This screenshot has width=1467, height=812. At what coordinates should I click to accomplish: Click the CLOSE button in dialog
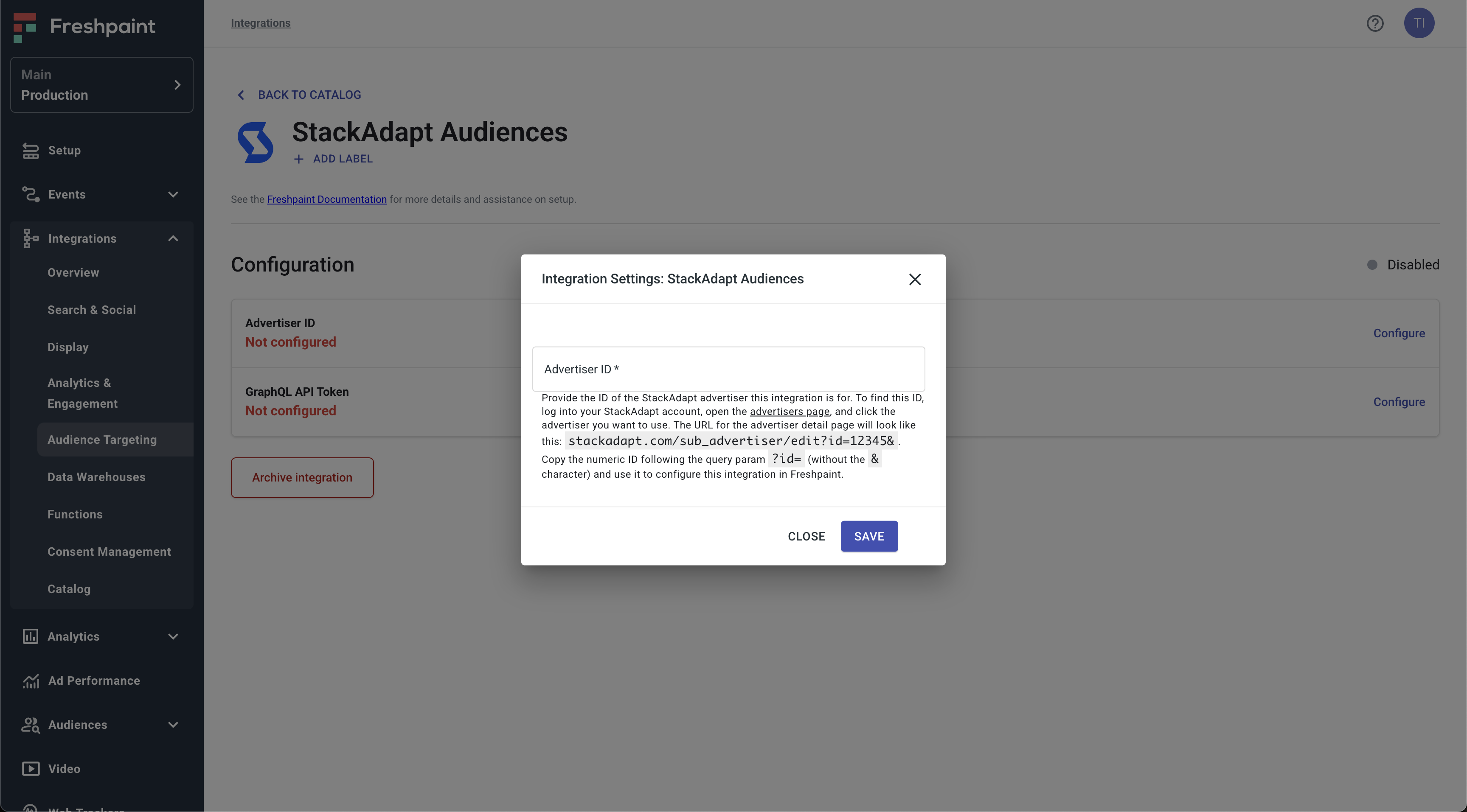[x=806, y=537]
